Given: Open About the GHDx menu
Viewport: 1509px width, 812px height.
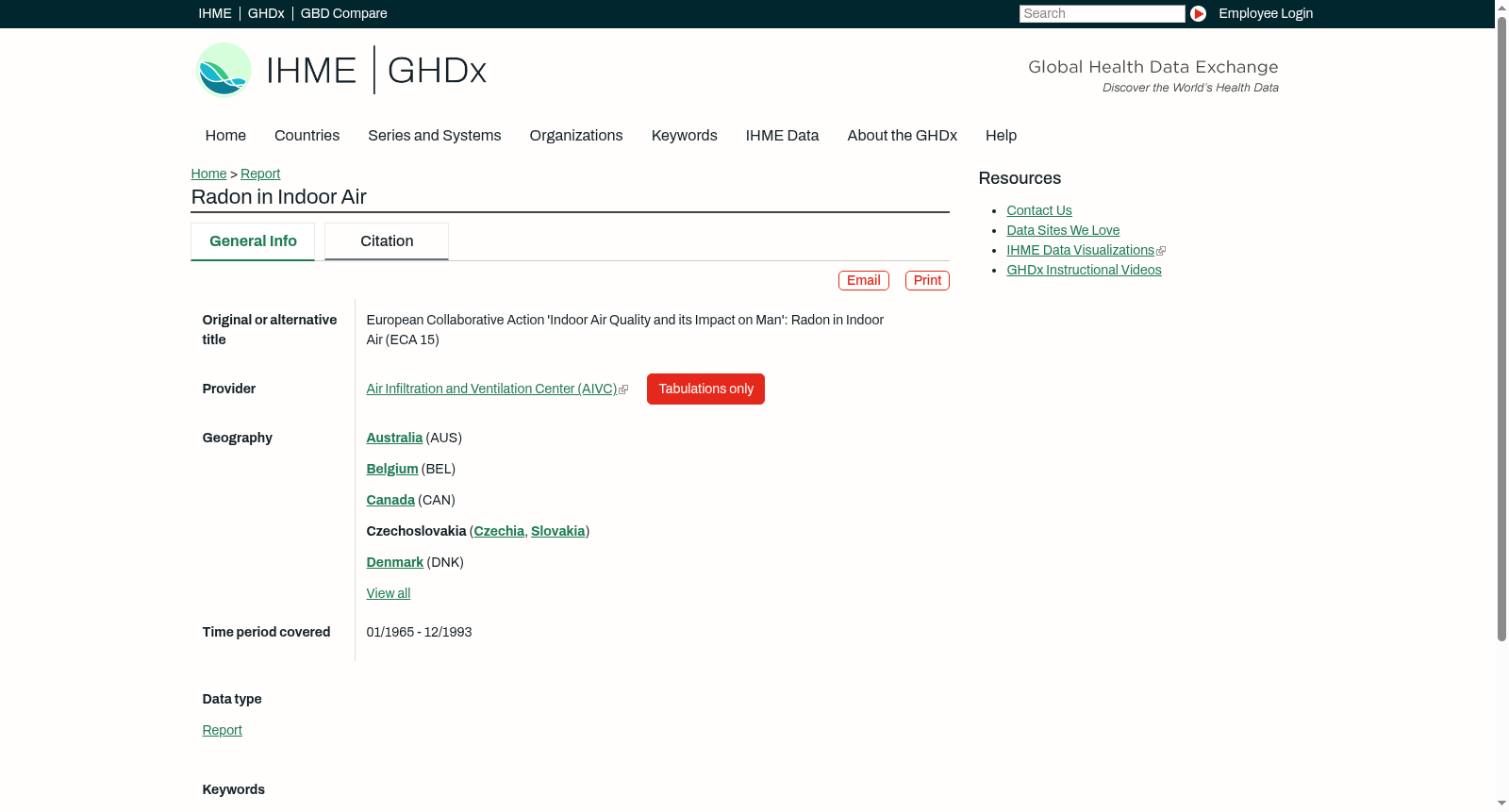Looking at the screenshot, I should click(x=903, y=136).
